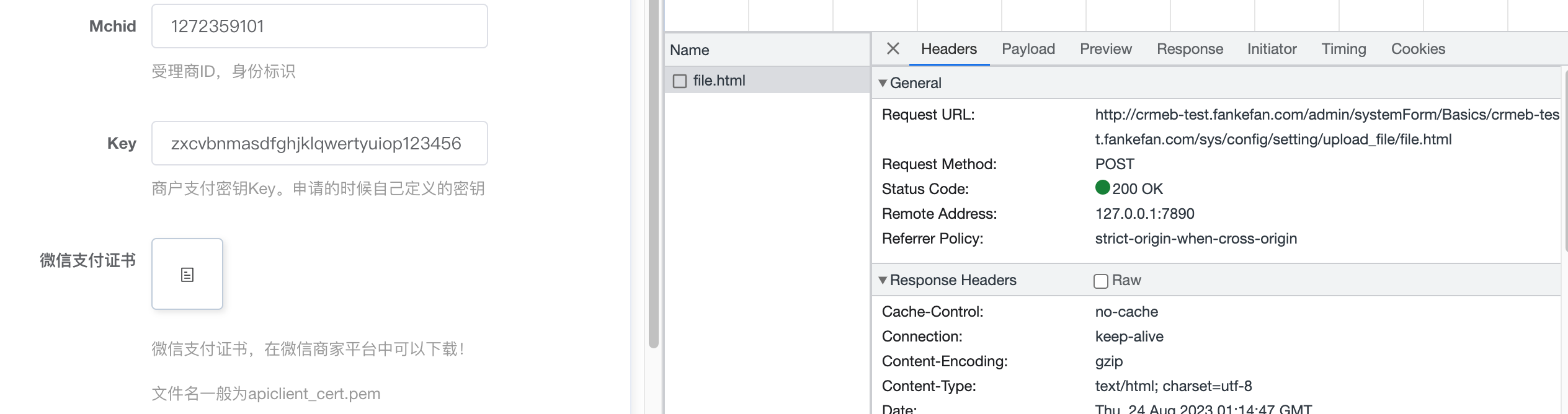Click the Status Code label

tap(925, 189)
